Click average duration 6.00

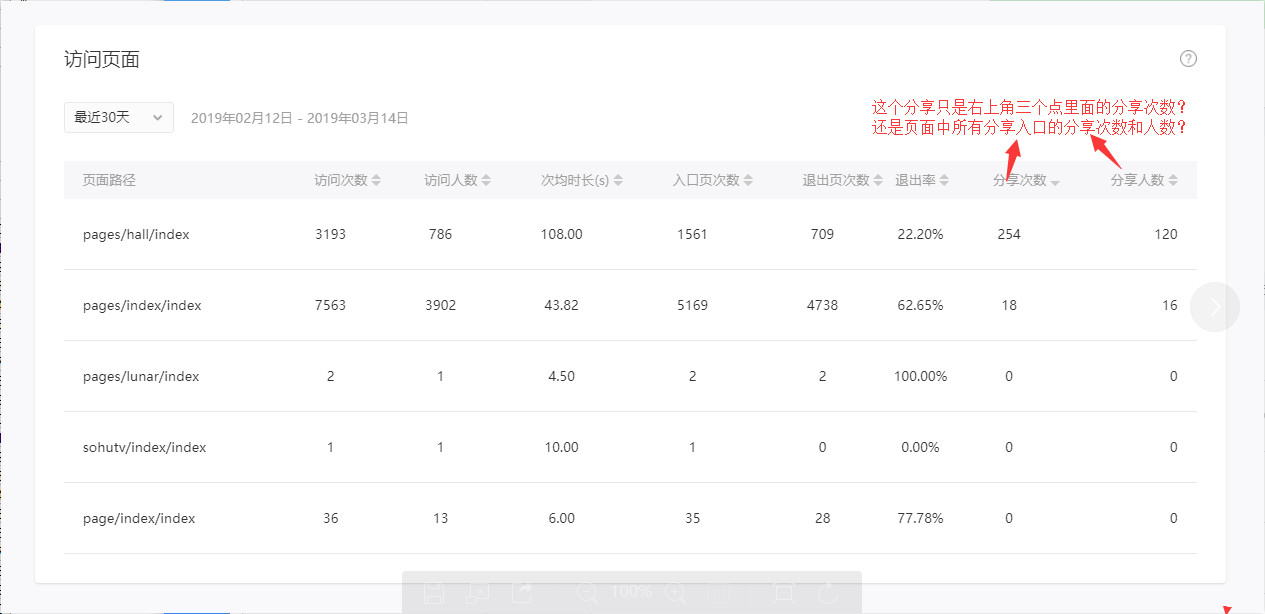(x=561, y=518)
